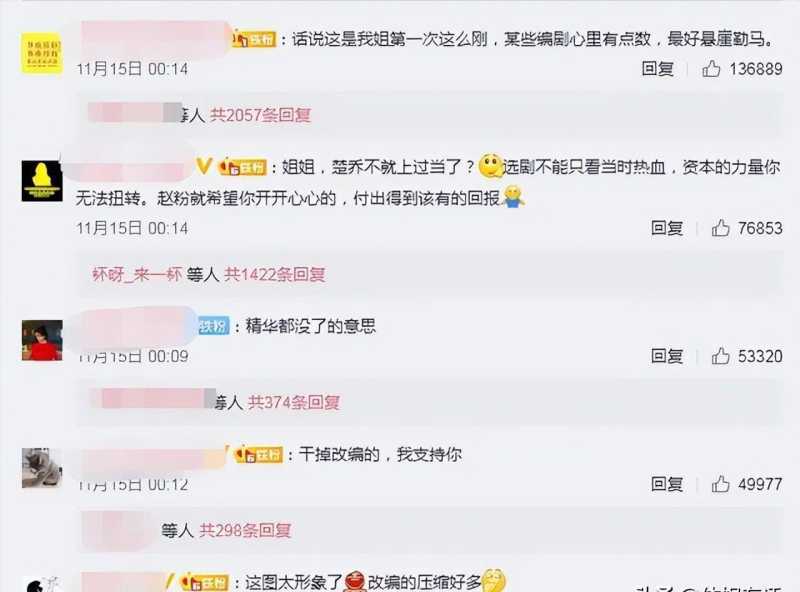
Task: Open 共298条回复 reply list
Action: tap(245, 531)
